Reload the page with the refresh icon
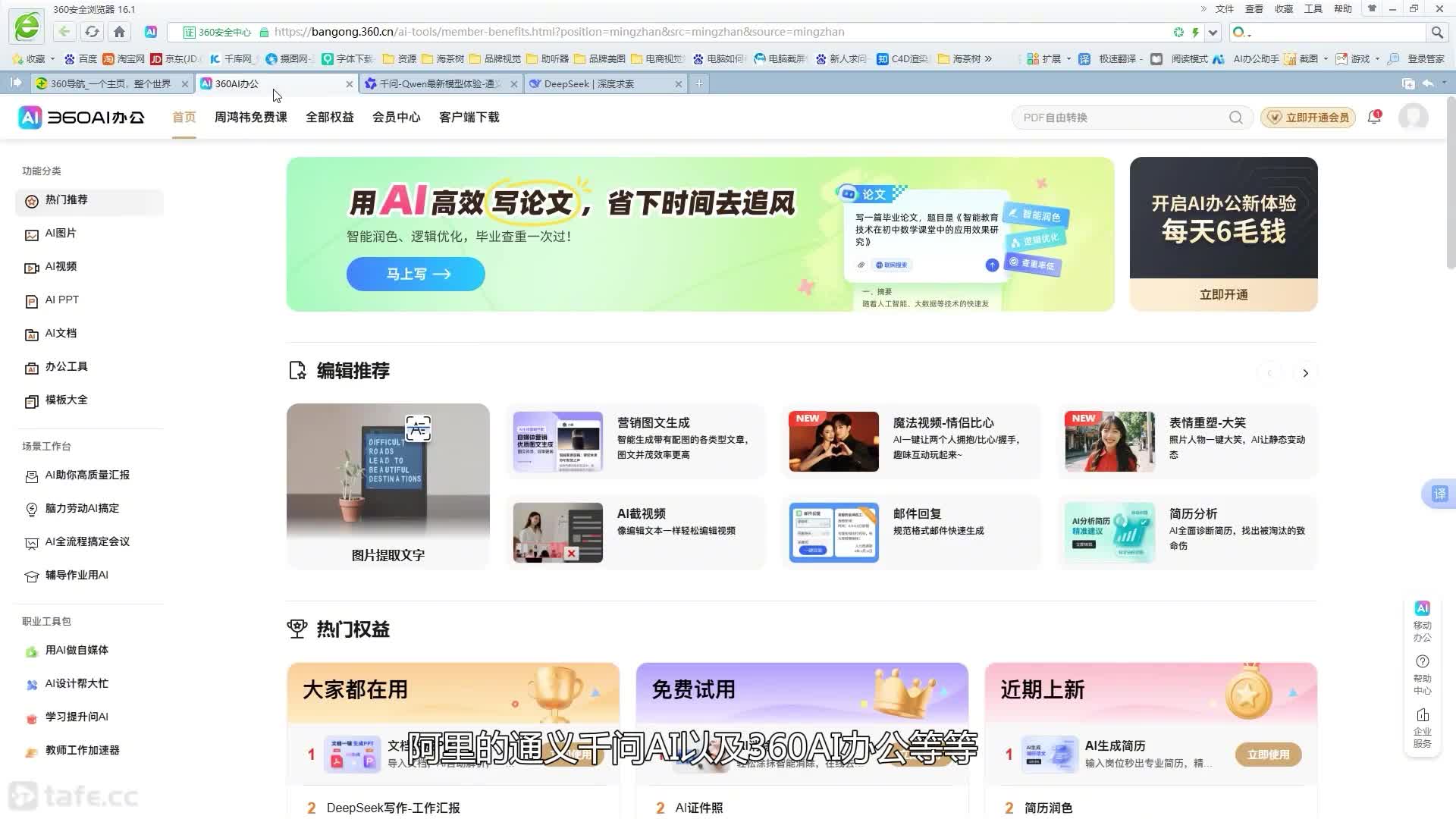 pos(92,32)
